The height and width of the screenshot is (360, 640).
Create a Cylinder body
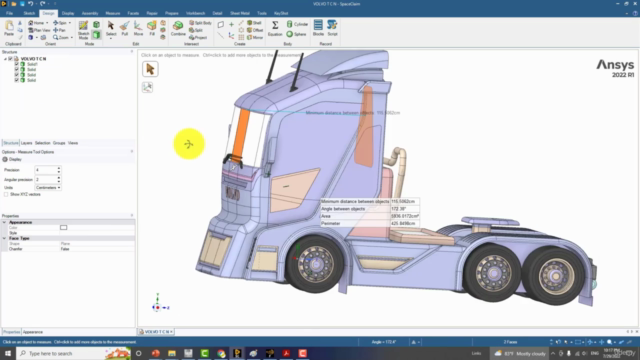click(297, 24)
